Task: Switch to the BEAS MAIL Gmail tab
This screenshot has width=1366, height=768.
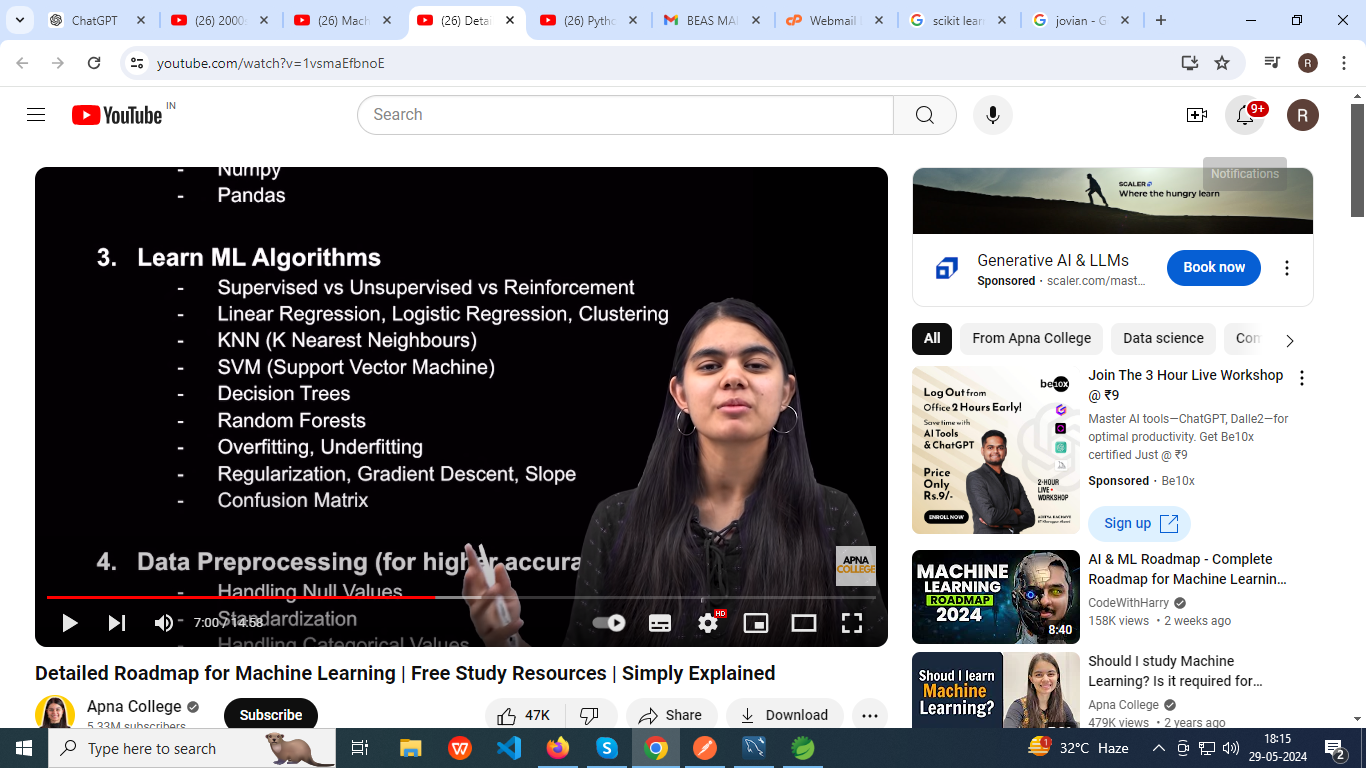Action: (x=714, y=20)
